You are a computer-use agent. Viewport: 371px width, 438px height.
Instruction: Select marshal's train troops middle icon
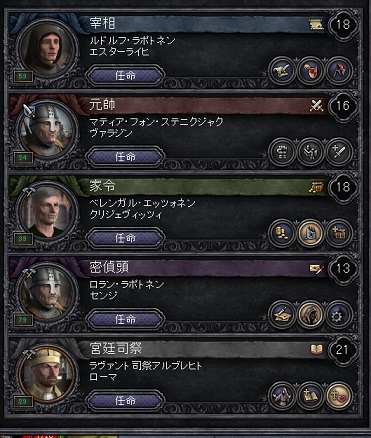tap(310, 152)
